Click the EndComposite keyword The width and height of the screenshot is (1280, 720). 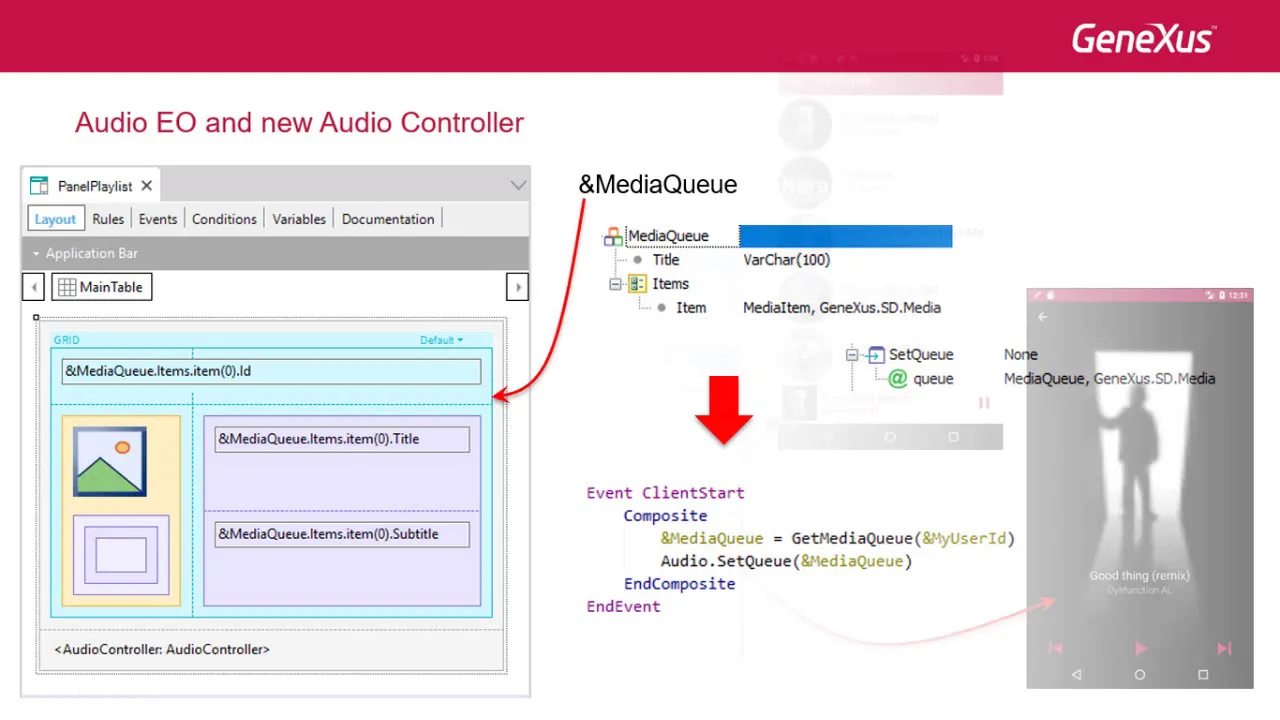pyautogui.click(x=679, y=584)
